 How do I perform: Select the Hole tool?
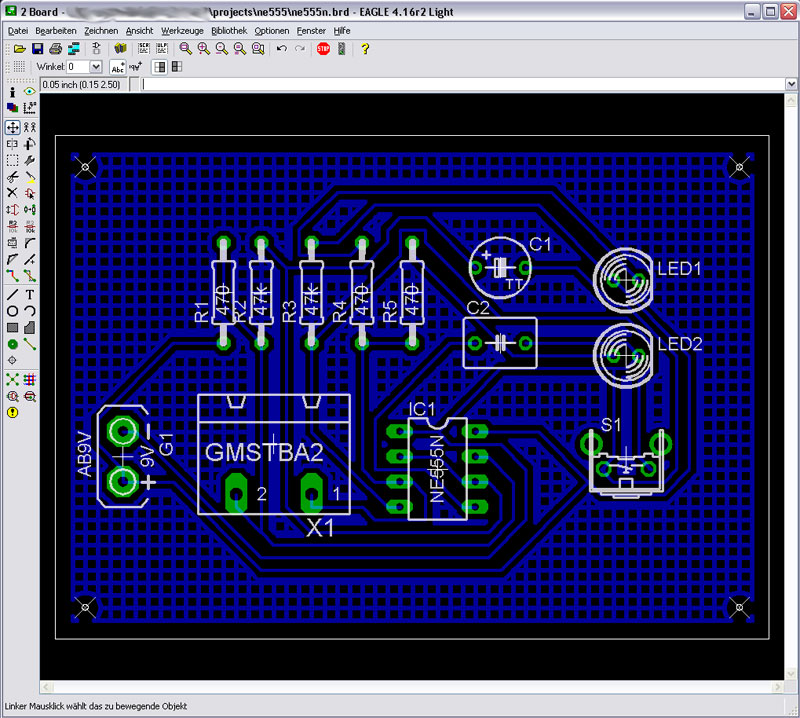coord(12,361)
